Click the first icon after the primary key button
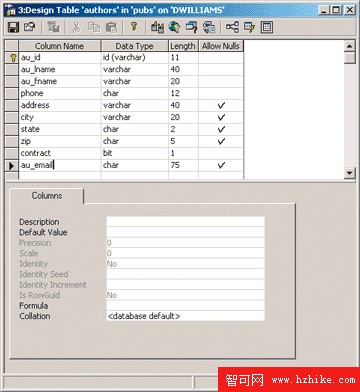 pyautogui.click(x=157, y=27)
